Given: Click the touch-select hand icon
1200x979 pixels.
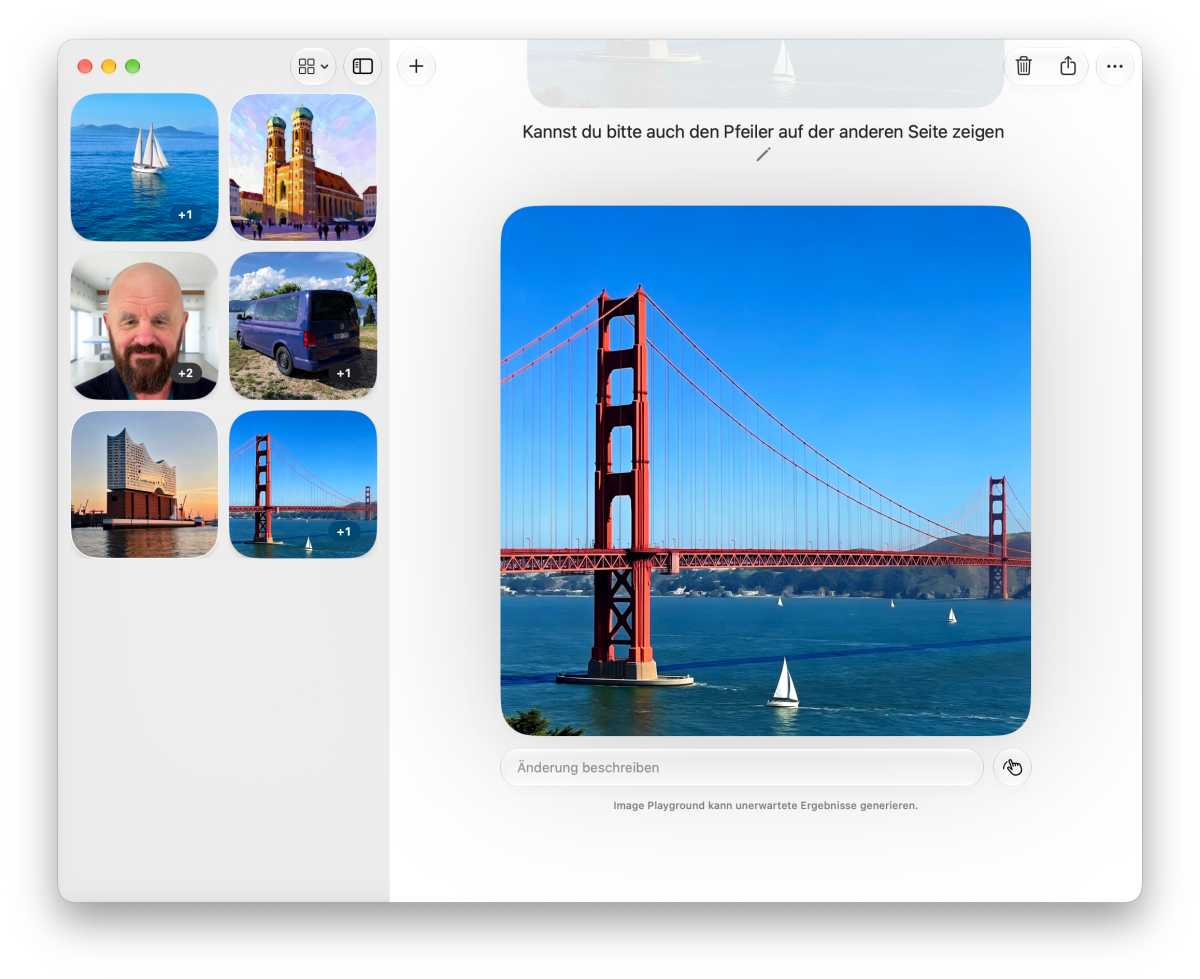Looking at the screenshot, I should [x=1012, y=768].
